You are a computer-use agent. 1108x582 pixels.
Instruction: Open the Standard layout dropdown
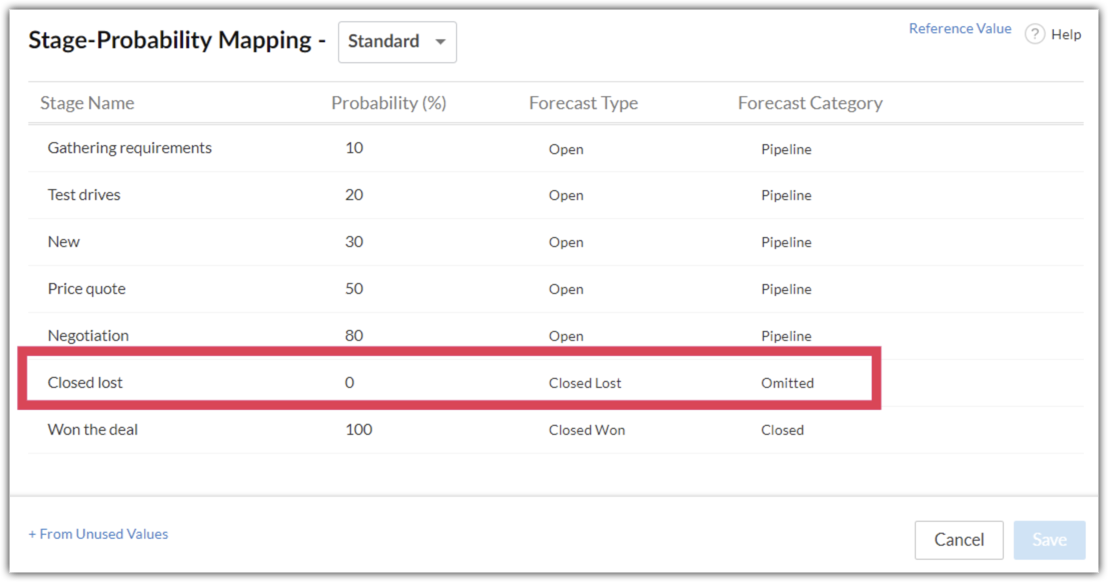397,42
